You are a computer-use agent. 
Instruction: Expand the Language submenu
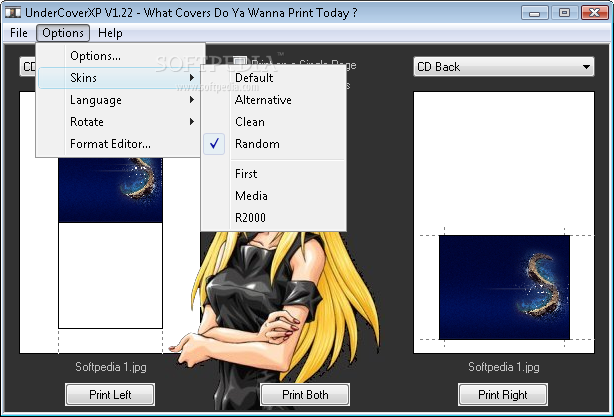coord(119,100)
